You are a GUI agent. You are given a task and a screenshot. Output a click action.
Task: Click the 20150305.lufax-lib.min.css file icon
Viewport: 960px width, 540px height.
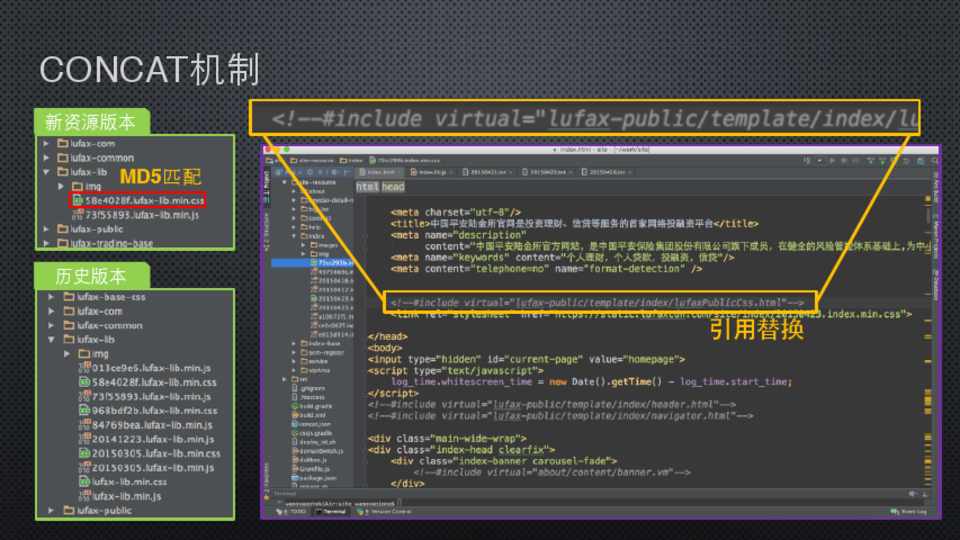pos(84,453)
